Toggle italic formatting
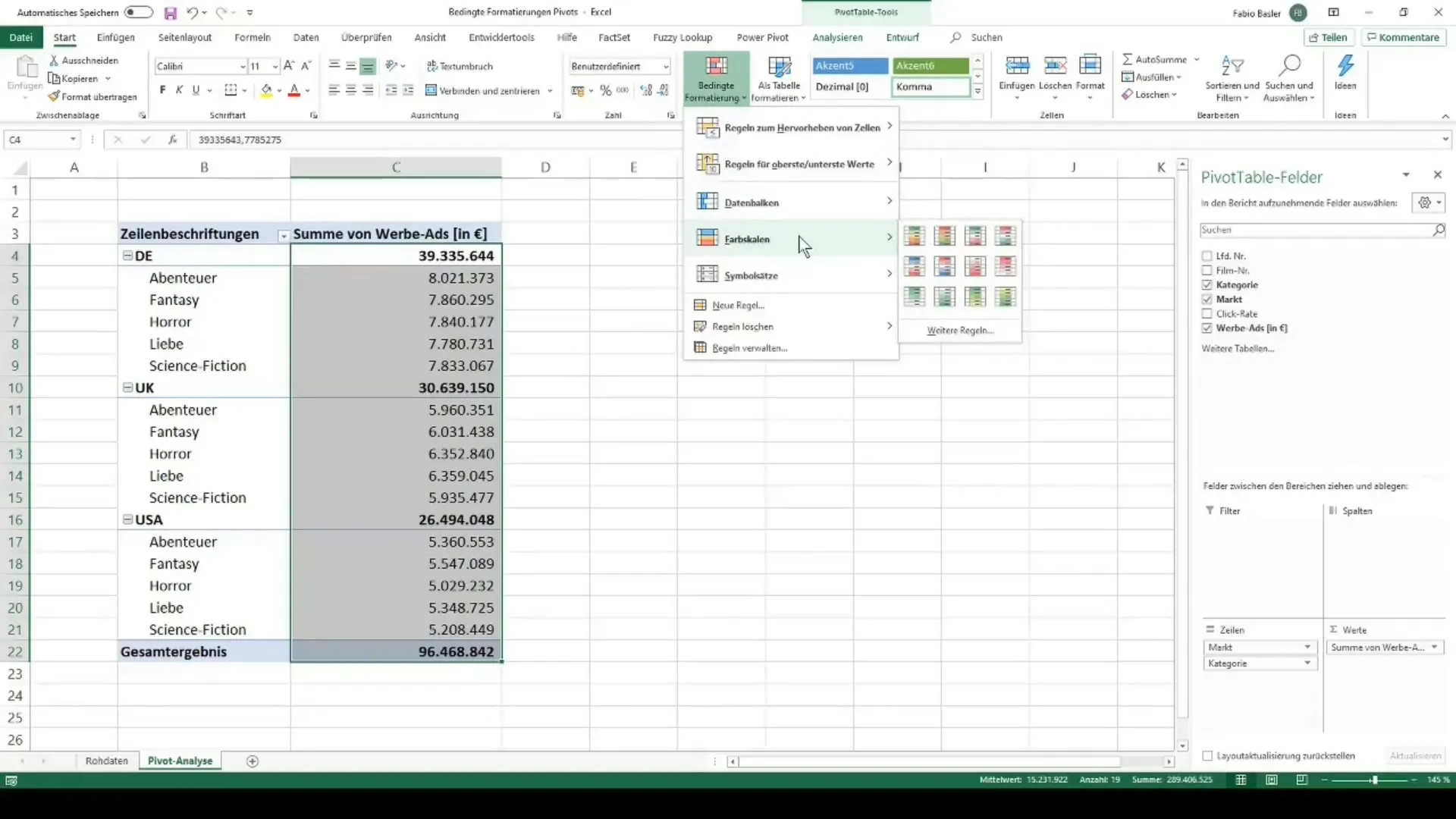 [x=179, y=90]
